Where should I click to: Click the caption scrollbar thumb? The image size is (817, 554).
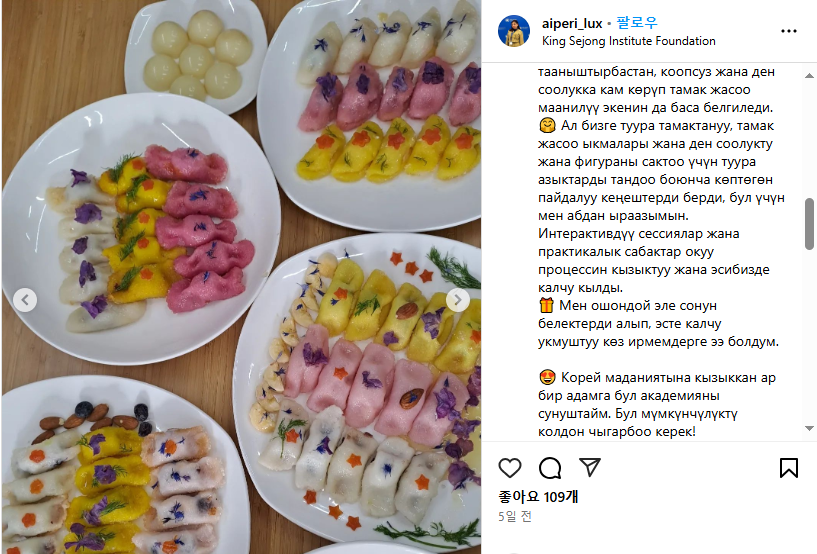coord(809,224)
